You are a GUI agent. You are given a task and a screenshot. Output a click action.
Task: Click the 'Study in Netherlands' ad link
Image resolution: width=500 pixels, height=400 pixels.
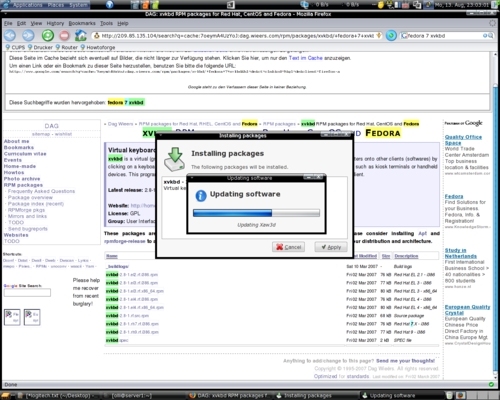pyautogui.click(x=460, y=253)
